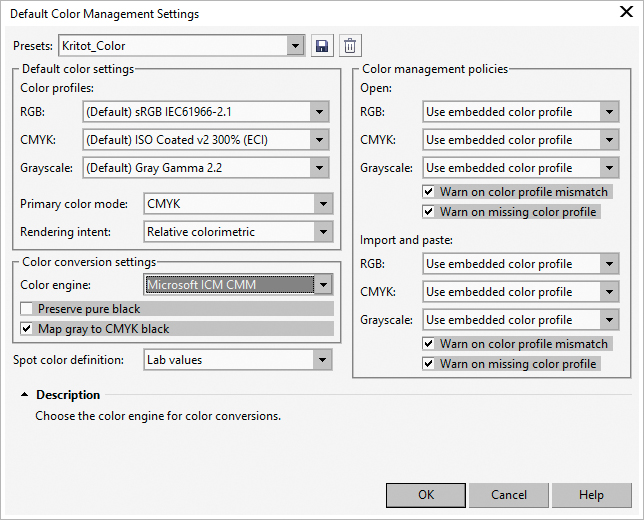
Task: Click the OK button
Action: (426, 495)
